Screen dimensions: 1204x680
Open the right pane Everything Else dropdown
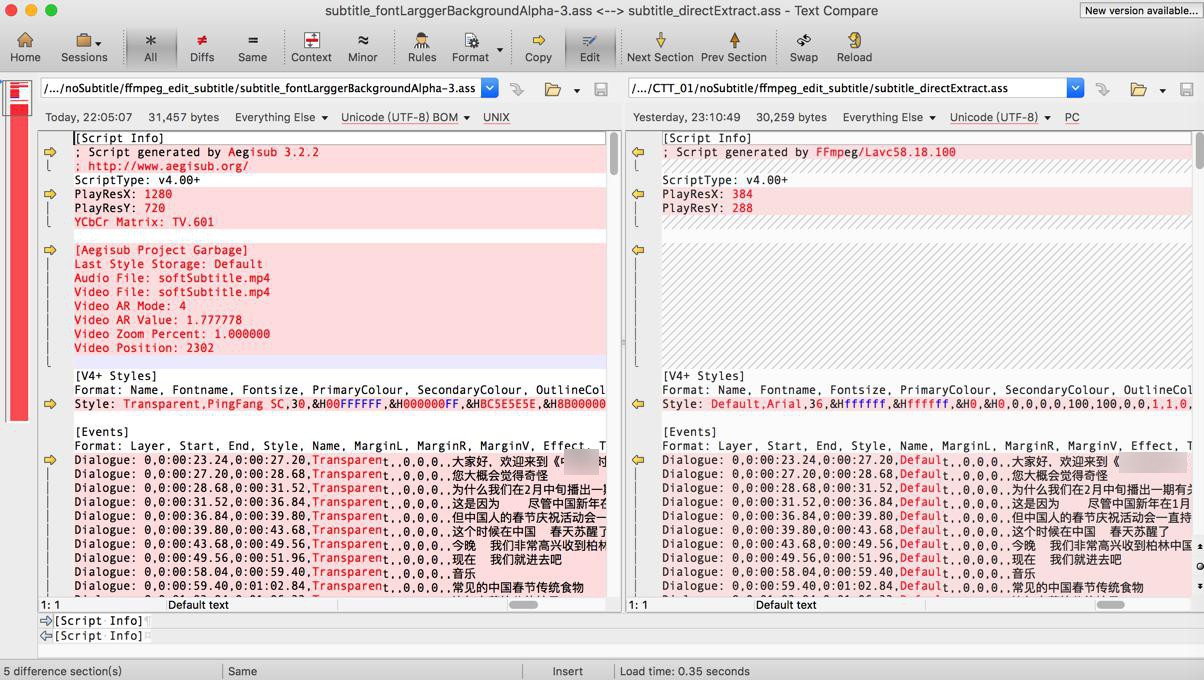[888, 117]
